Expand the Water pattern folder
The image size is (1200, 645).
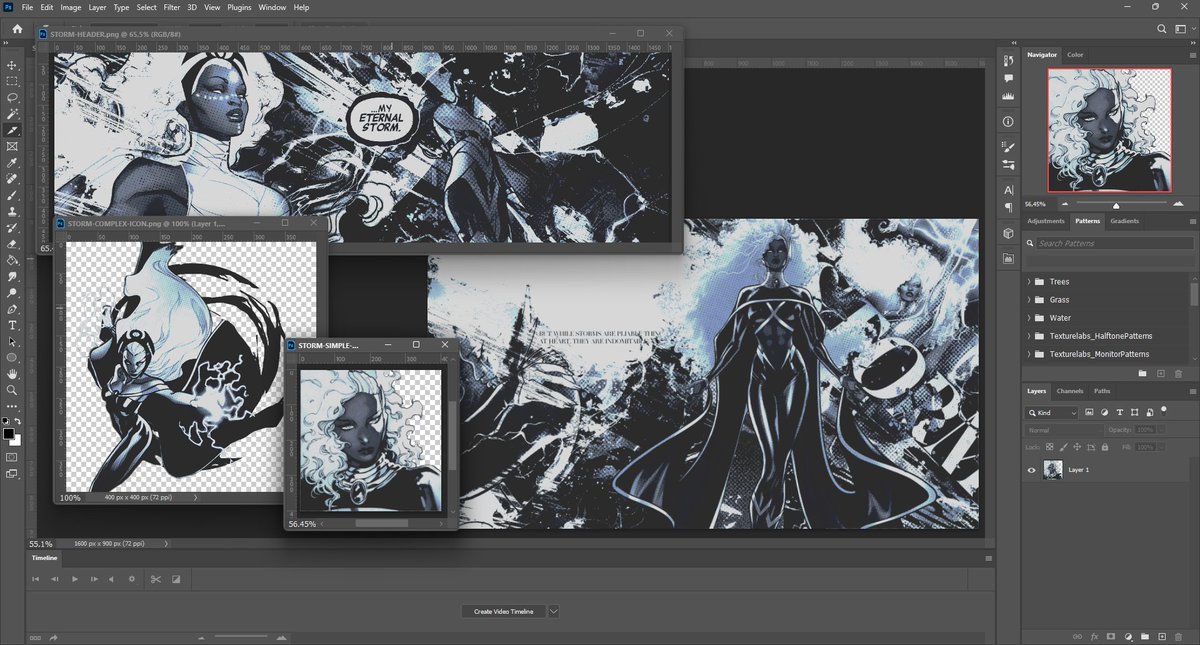[x=1029, y=318]
